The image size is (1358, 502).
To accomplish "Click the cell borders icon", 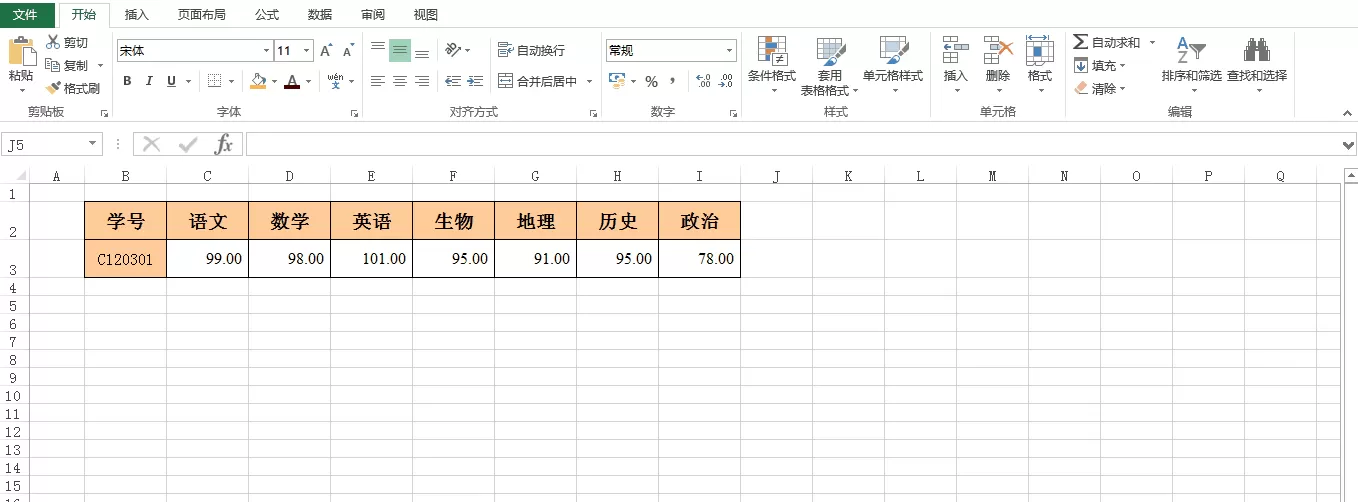I will [214, 81].
